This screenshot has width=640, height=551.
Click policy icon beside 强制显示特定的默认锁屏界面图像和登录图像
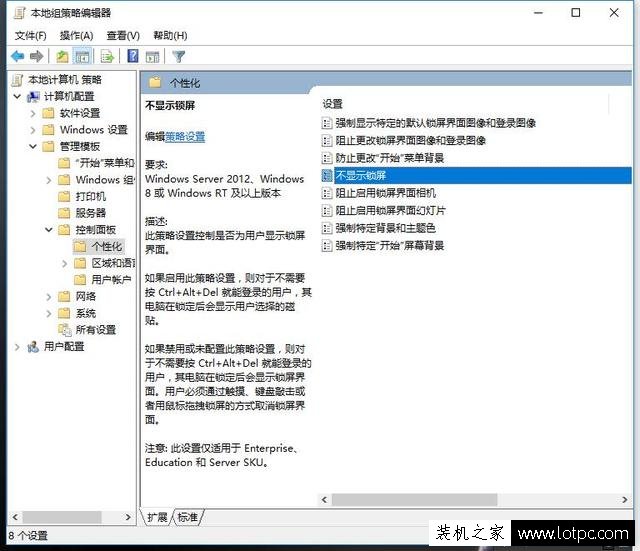[x=327, y=123]
